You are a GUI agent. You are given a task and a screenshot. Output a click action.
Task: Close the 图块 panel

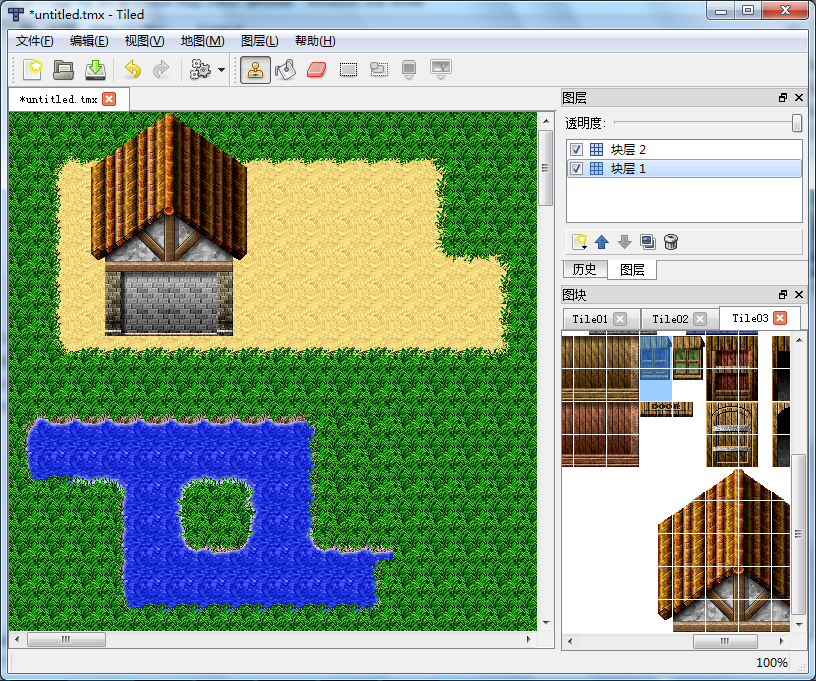click(799, 294)
